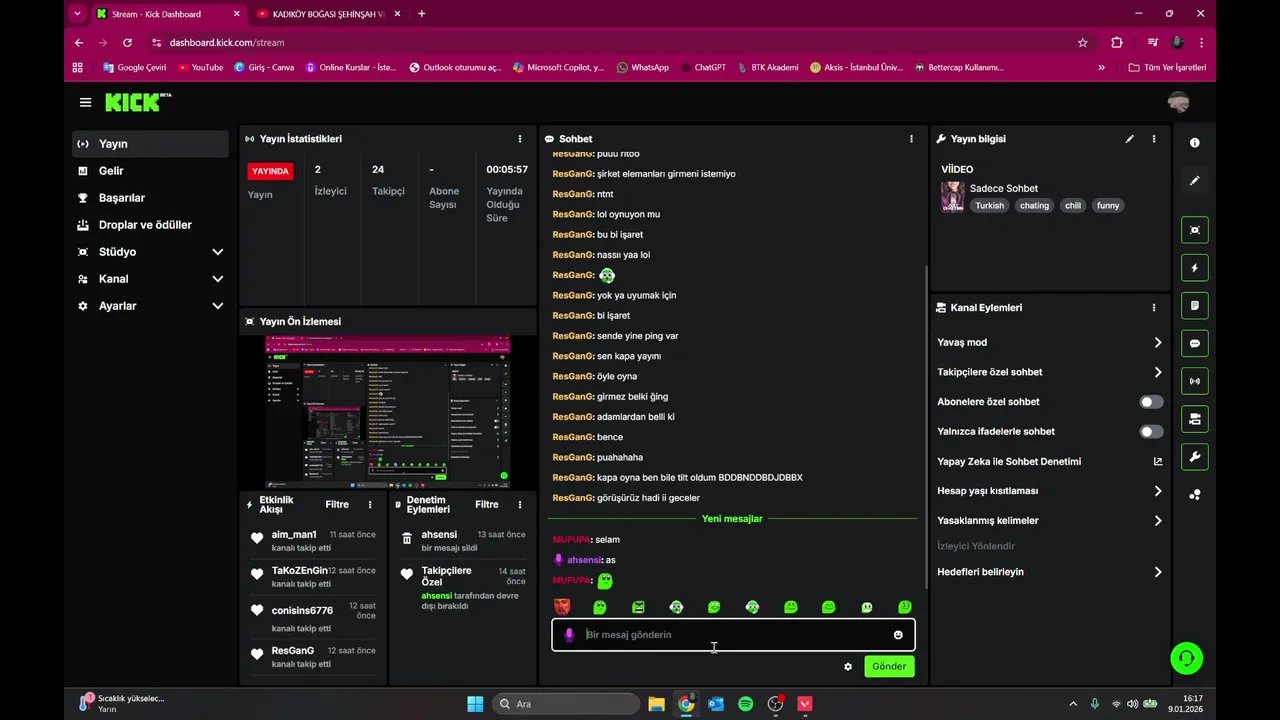Click the taskbar search box Ara

565,704
